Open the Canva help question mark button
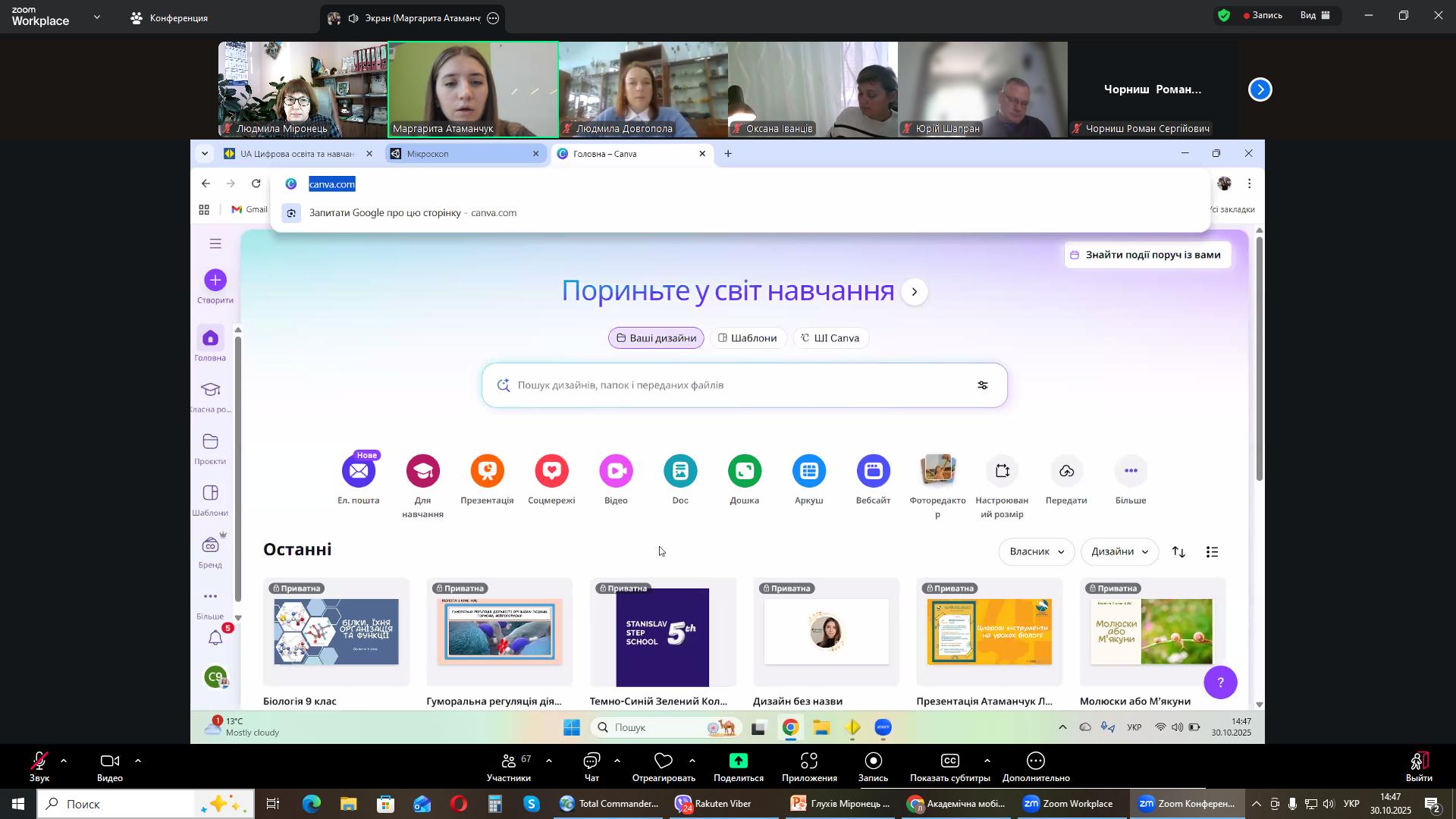Viewport: 1456px width, 819px height. [1219, 682]
